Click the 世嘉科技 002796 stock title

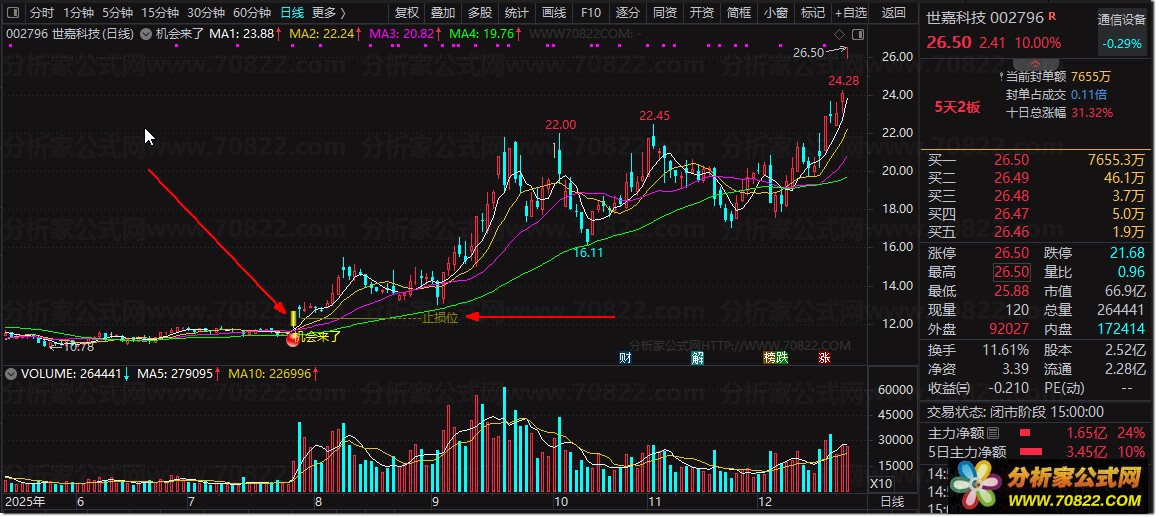pyautogui.click(x=985, y=18)
